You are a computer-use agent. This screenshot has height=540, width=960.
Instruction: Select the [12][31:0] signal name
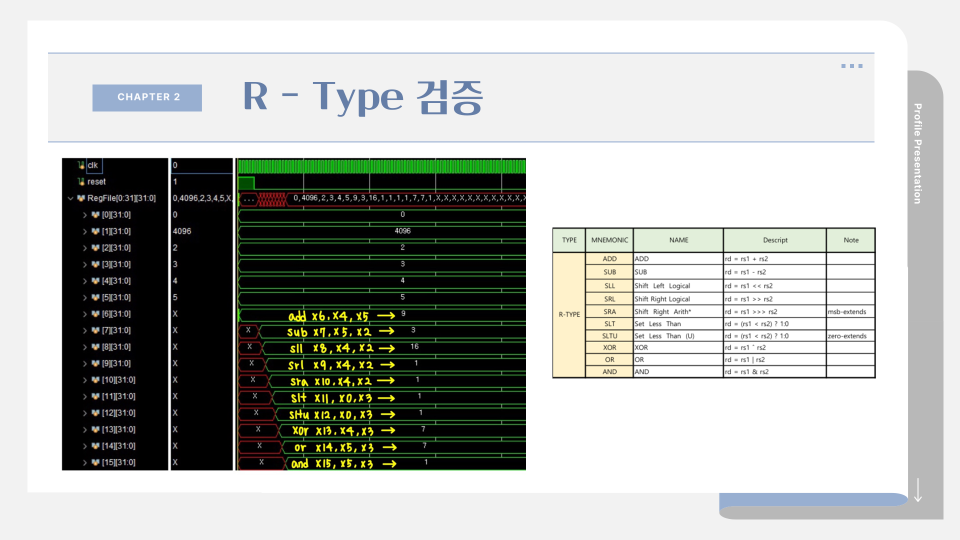click(x=118, y=413)
